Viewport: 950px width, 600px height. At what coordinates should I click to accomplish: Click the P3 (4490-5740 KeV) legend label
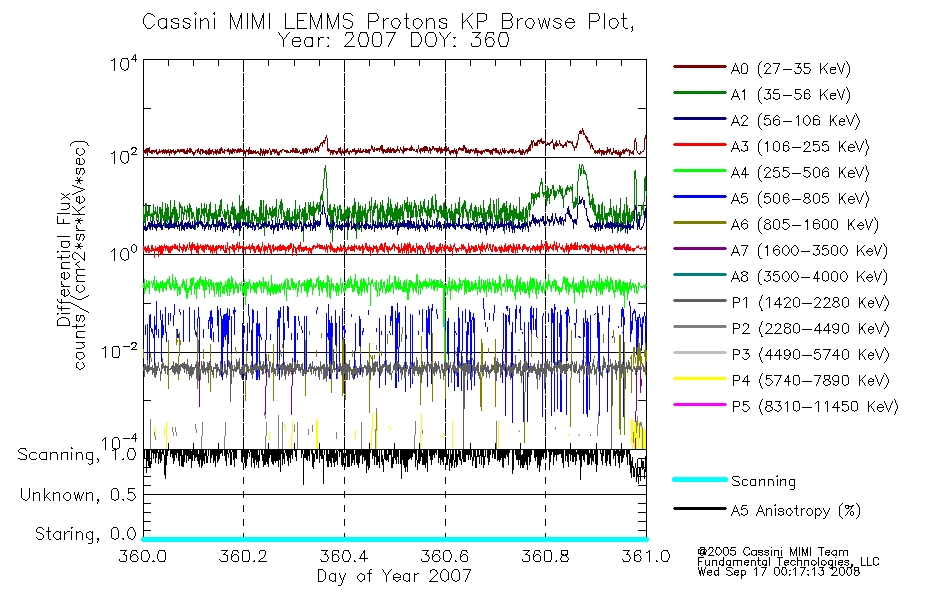(810, 355)
